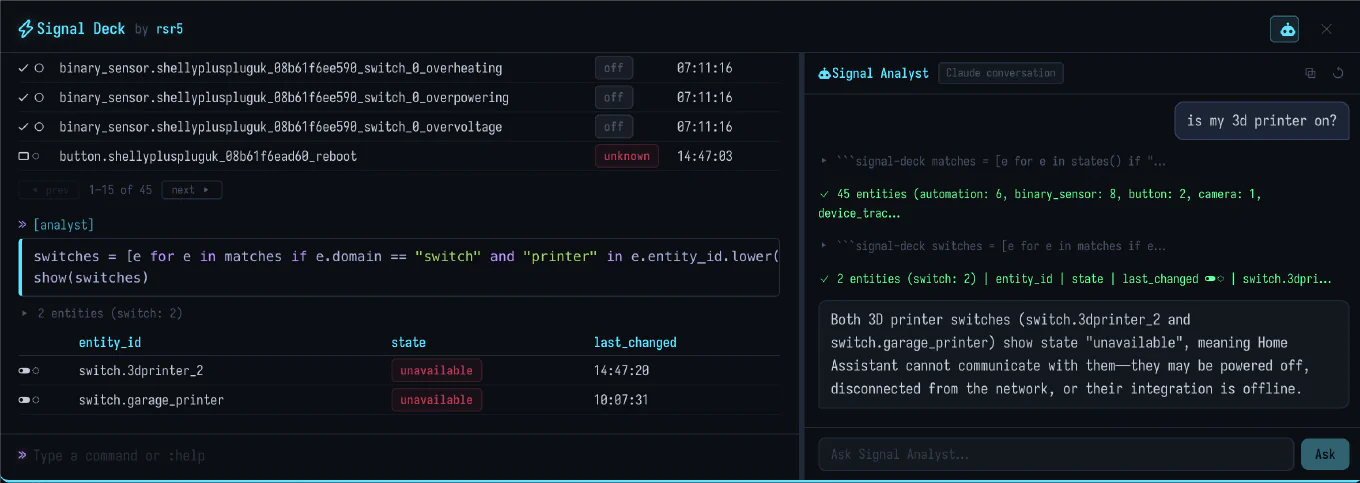Screen dimensions: 1360x483
Task: Click the 14:47:03 timestamp
Action: pos(704,156)
